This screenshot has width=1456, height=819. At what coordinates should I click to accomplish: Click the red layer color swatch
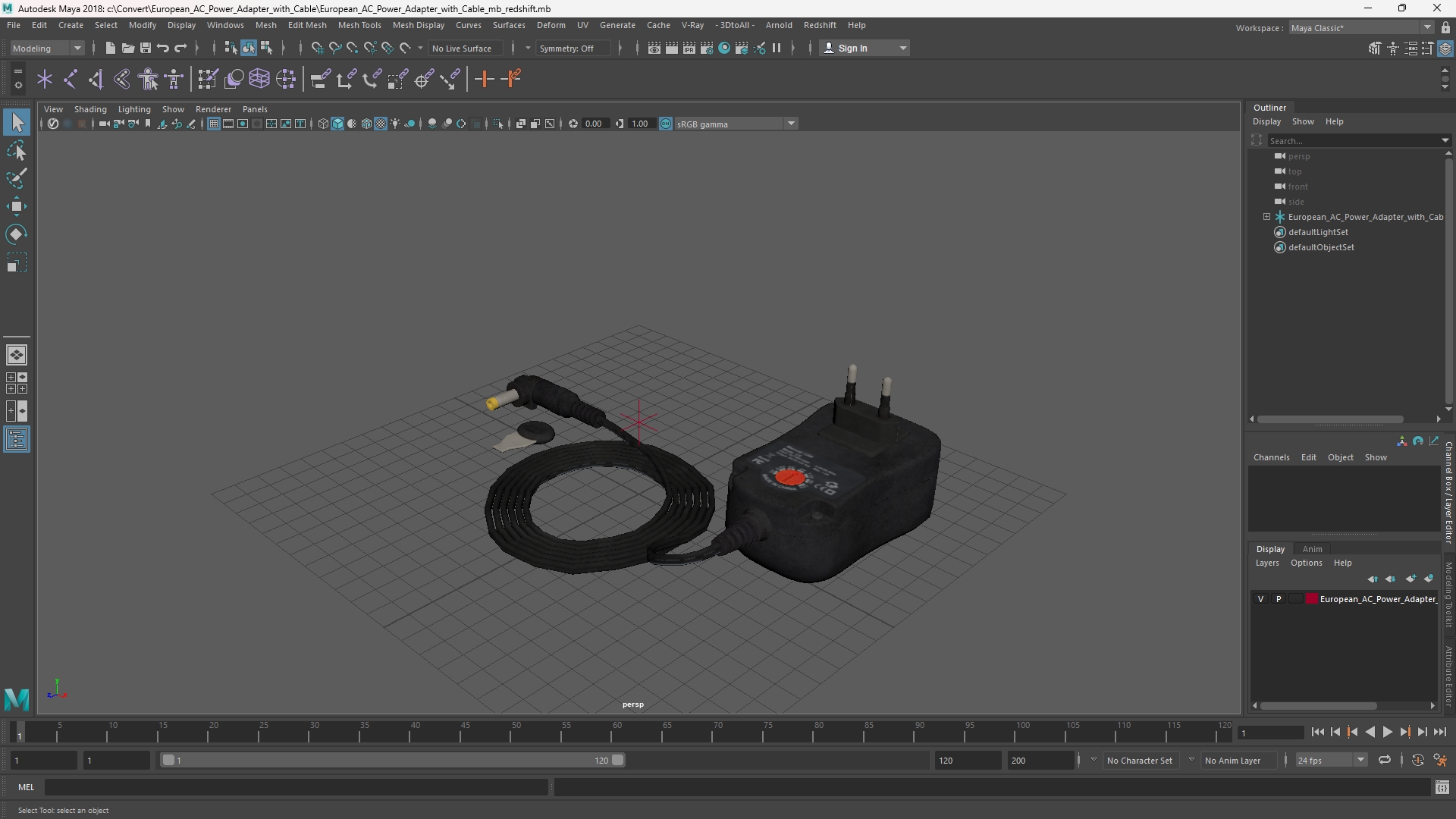(x=1311, y=599)
